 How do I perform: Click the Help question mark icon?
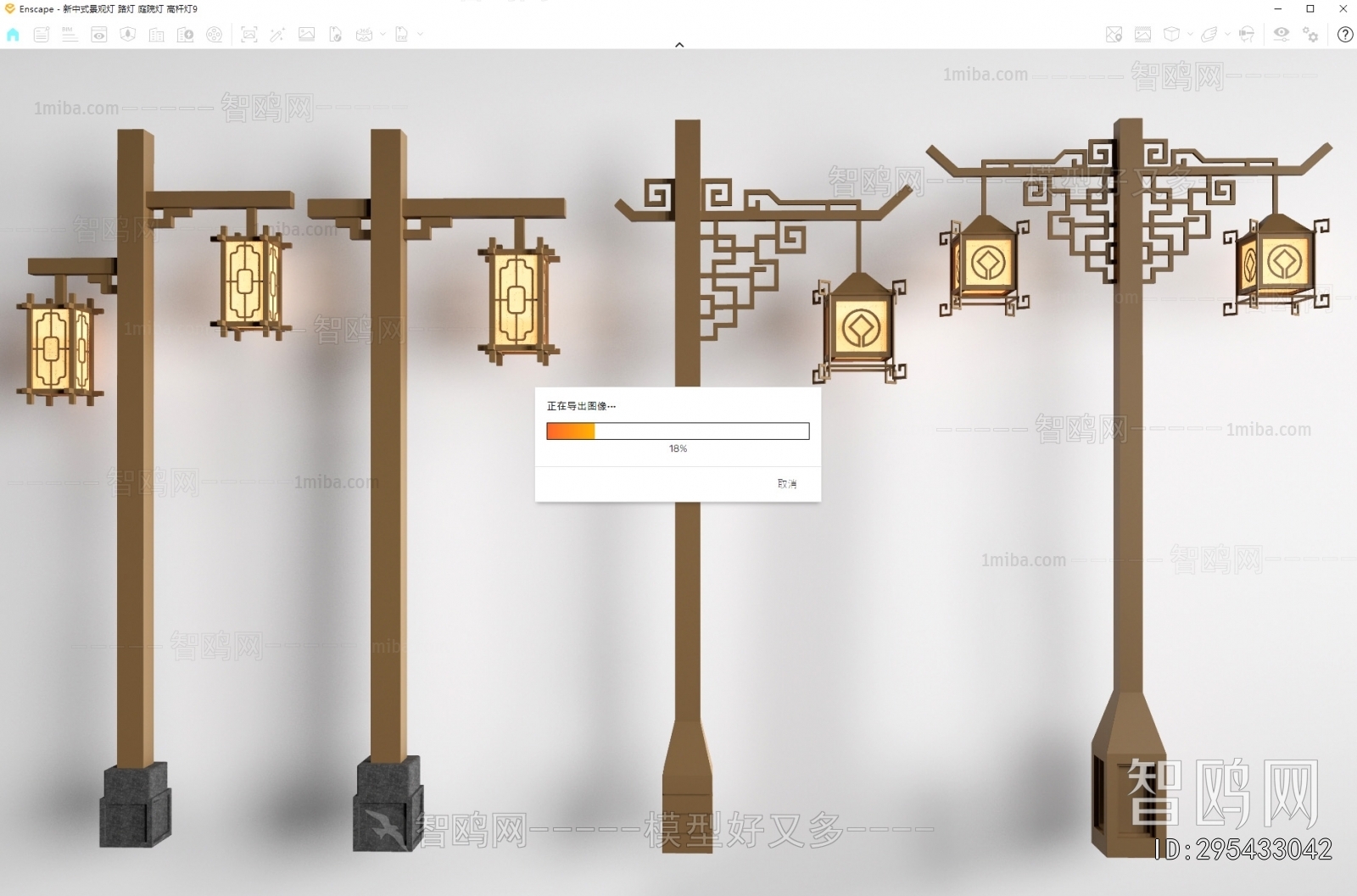[x=1345, y=35]
